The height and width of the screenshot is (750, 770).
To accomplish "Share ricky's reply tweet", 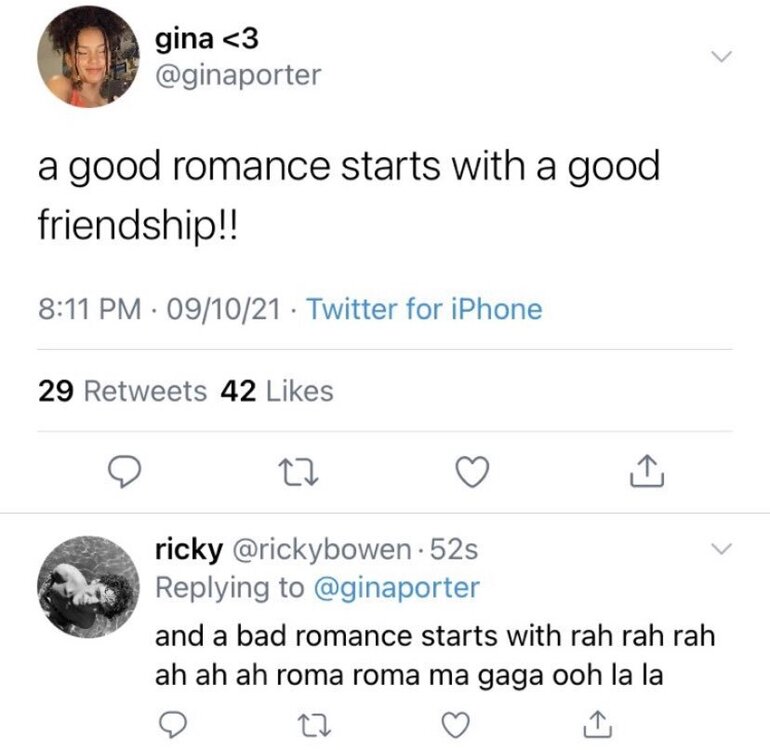I will coord(596,722).
